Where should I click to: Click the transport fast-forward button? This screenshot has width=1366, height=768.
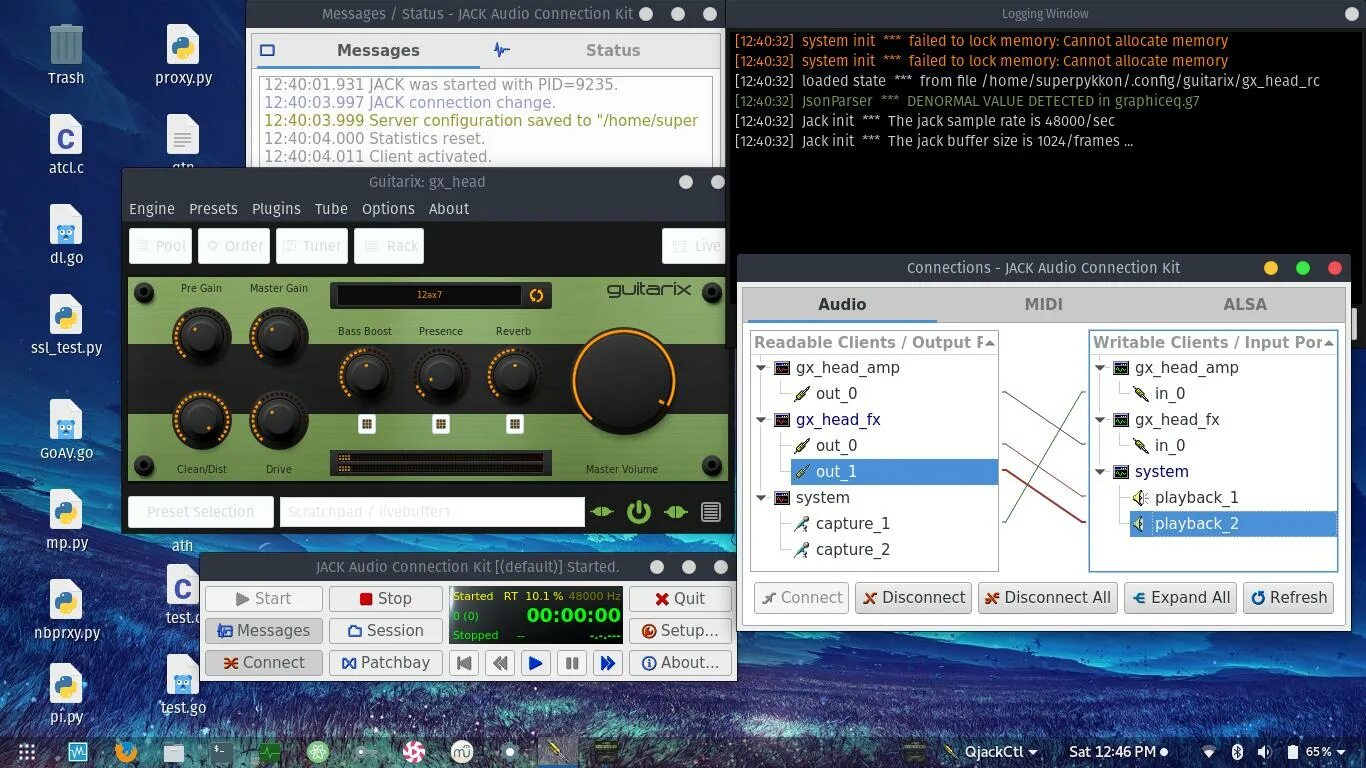tap(607, 663)
